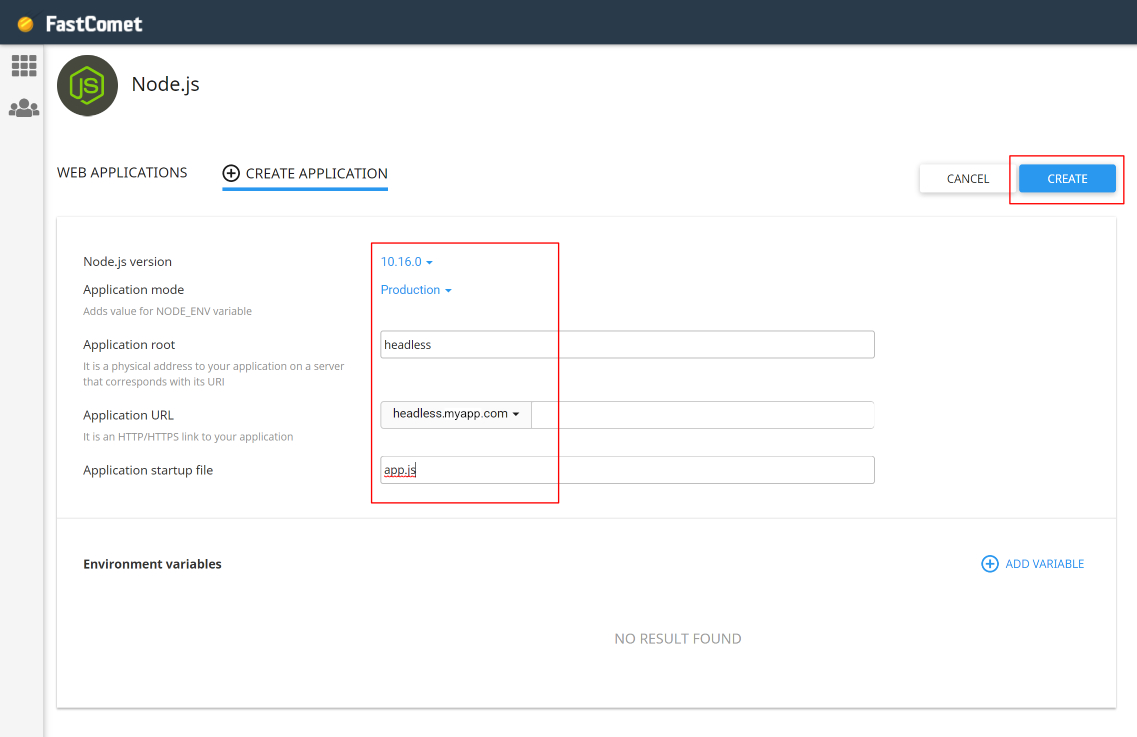Image resolution: width=1137 pixels, height=737 pixels.
Task: Expand the Production application mode dropdown
Action: 416,290
